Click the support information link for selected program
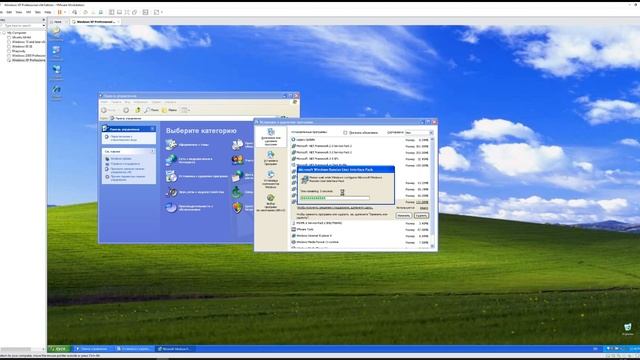 coord(335,208)
